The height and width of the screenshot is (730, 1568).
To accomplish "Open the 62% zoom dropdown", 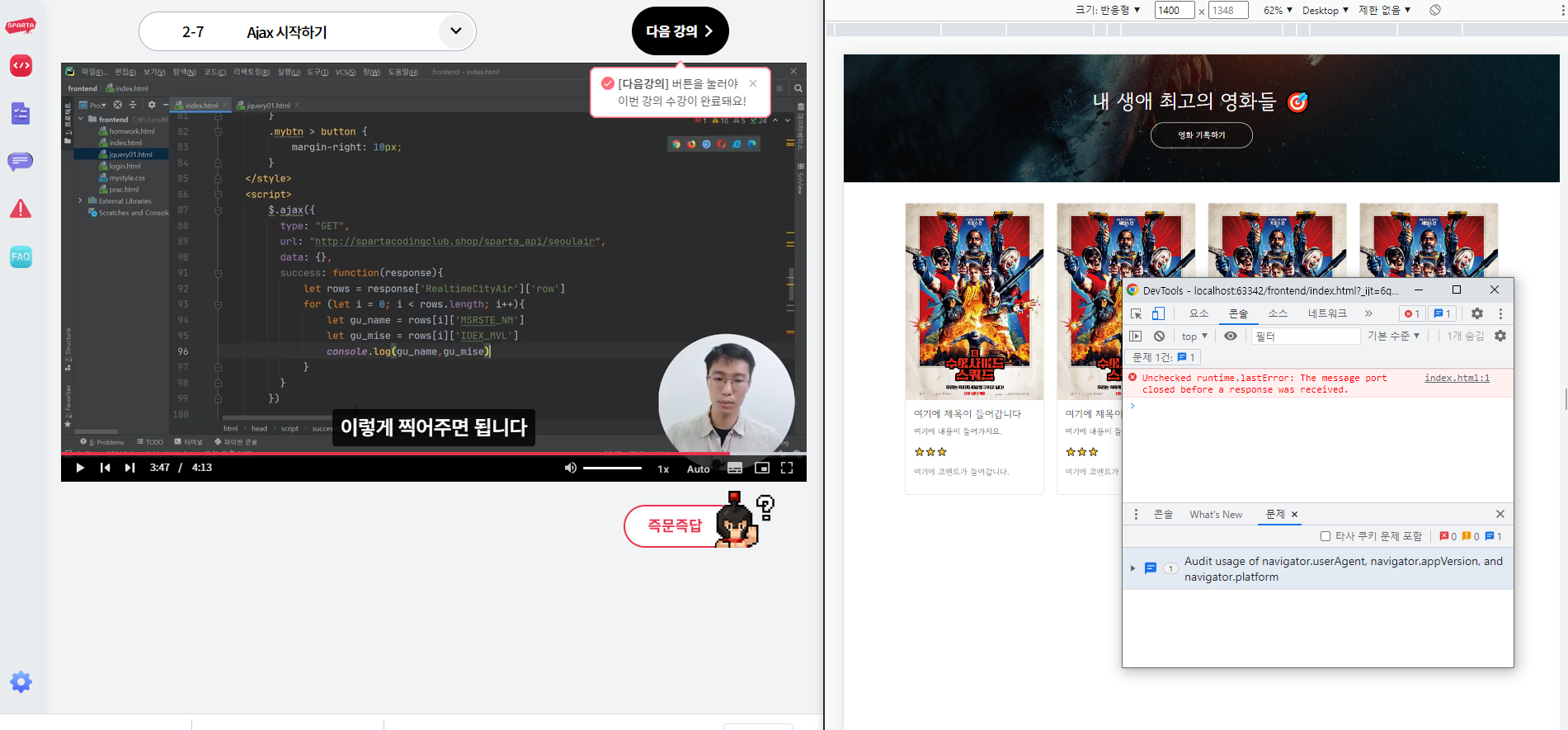I will [x=1278, y=10].
